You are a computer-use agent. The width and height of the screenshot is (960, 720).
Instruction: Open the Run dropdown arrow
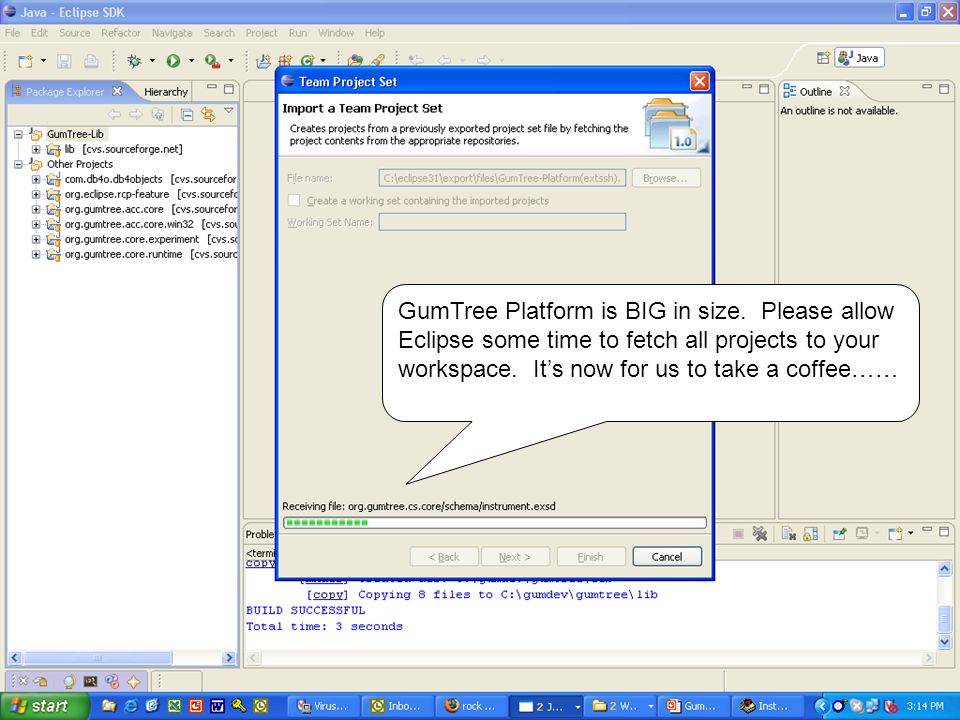click(191, 61)
